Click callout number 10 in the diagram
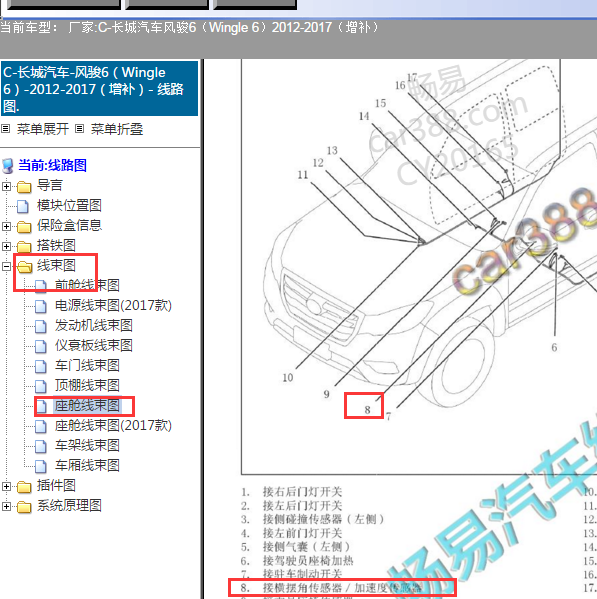597x599 pixels. (288, 377)
